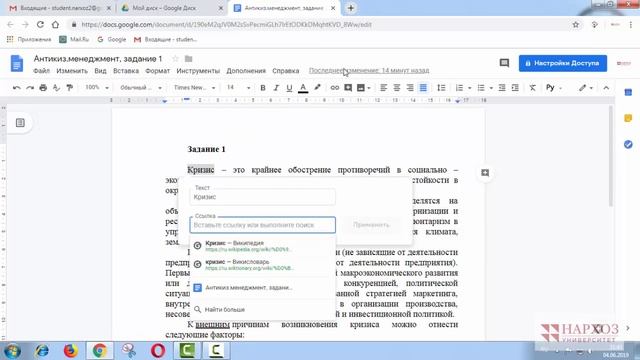Click the spell check icon
The height and width of the screenshot is (360, 640).
(x=56, y=88)
